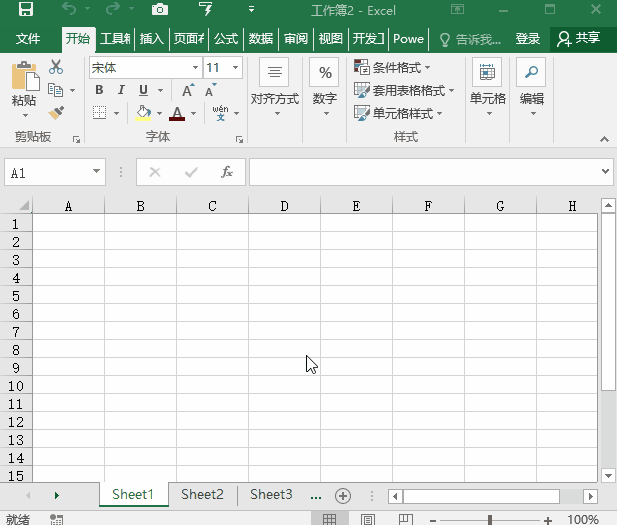Open the 文件 menu
This screenshot has width=617, height=525.
pos(28,39)
